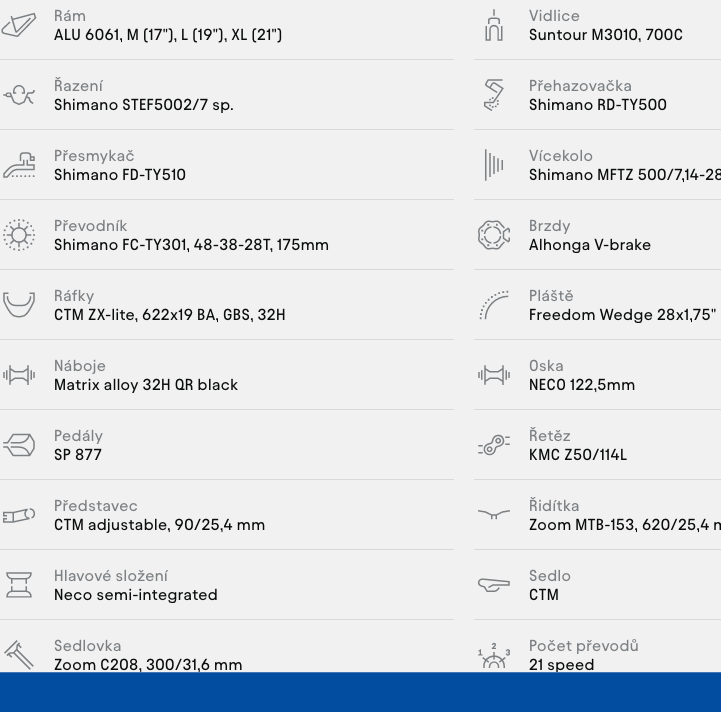Click the 'Přehazovačka' label
The width and height of the screenshot is (721, 712).
tap(580, 86)
